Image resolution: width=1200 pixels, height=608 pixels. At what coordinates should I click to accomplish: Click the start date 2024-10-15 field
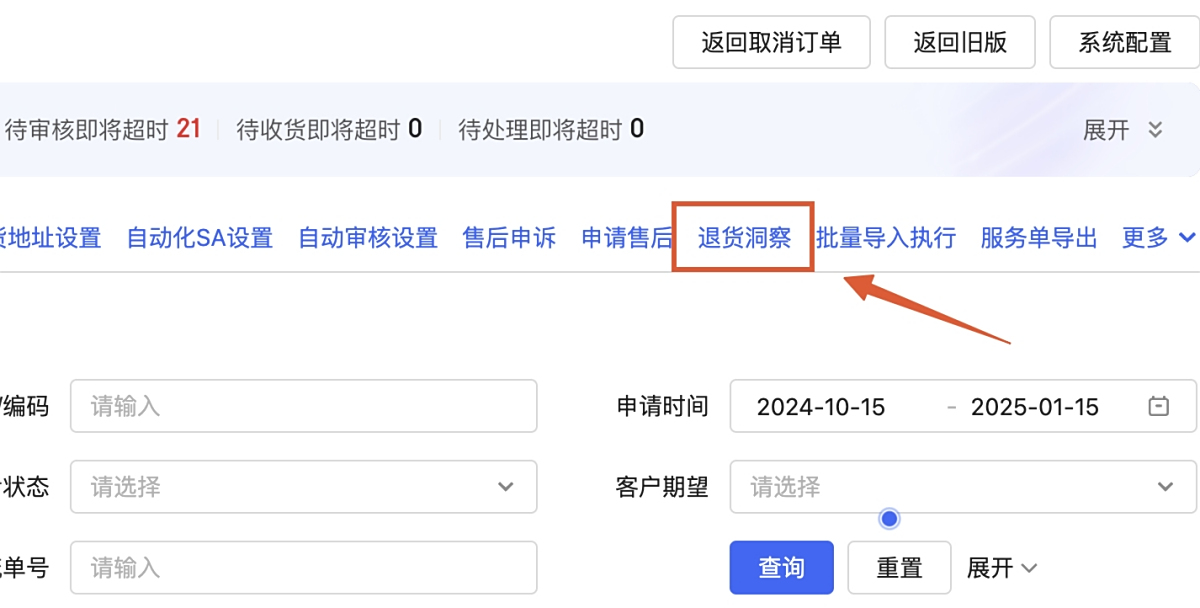click(820, 407)
